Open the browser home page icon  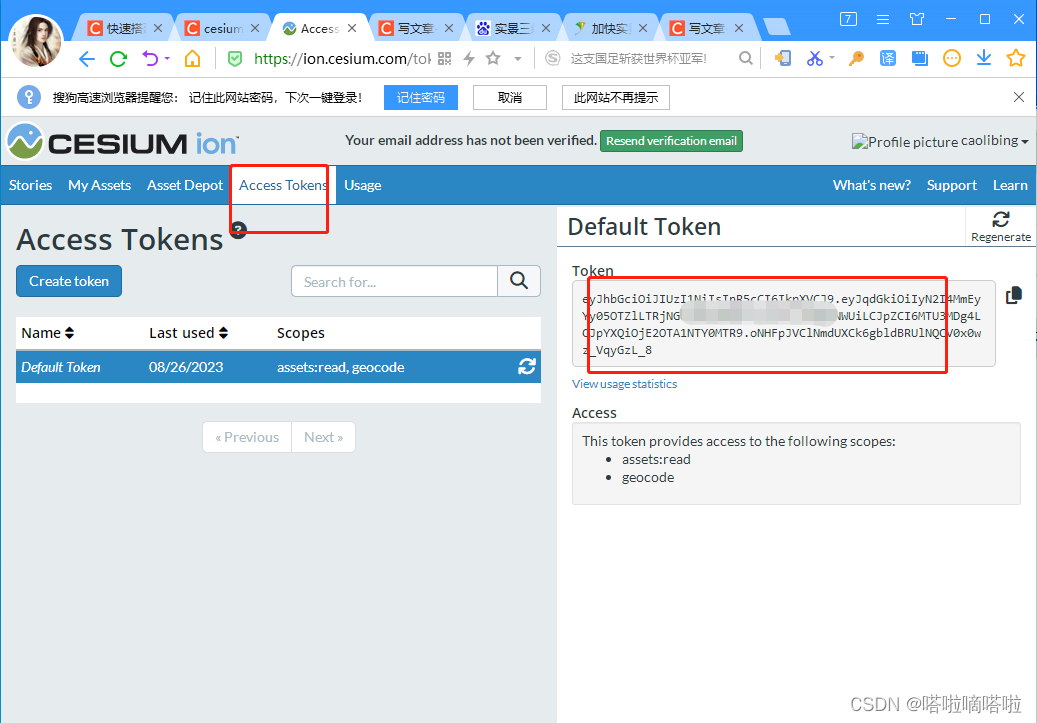point(192,59)
